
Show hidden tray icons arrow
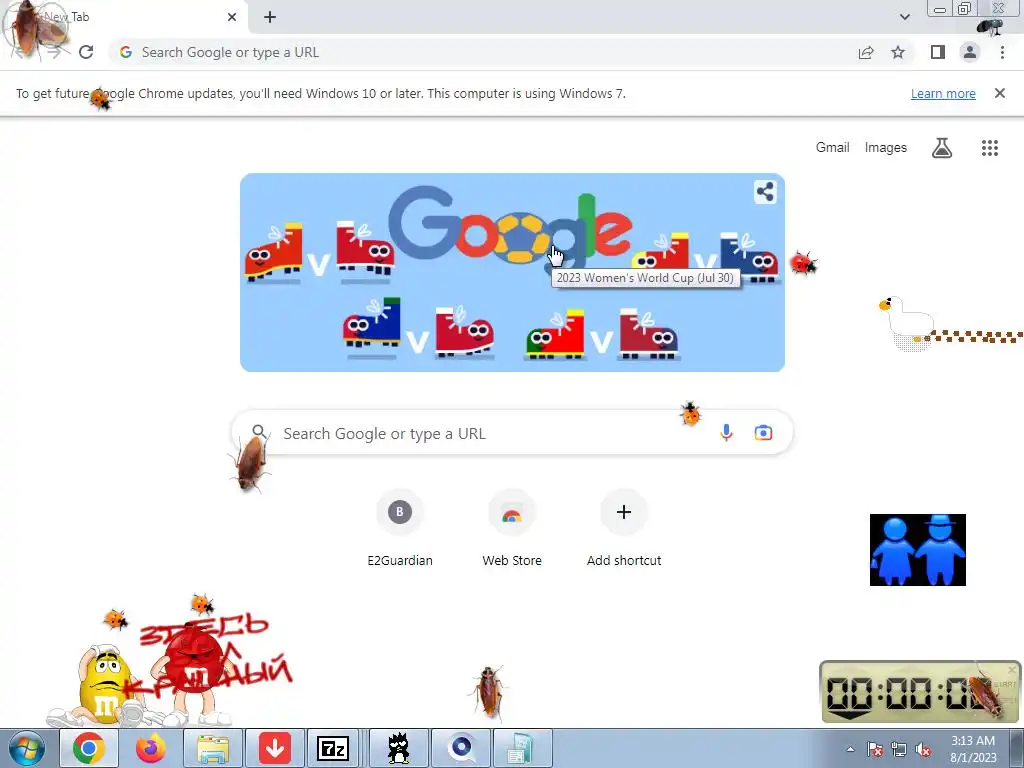(x=850, y=749)
